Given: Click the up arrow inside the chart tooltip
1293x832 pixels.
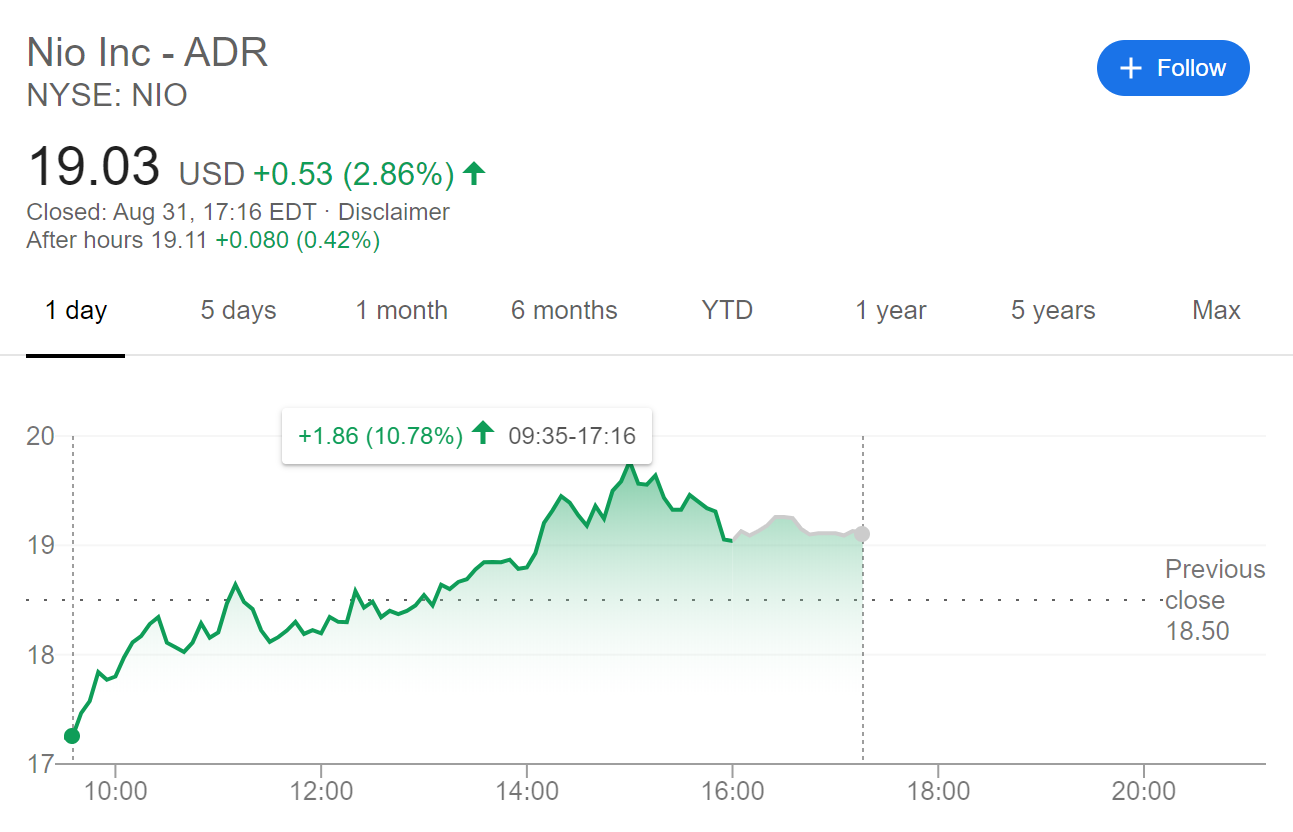Looking at the screenshot, I should point(483,435).
